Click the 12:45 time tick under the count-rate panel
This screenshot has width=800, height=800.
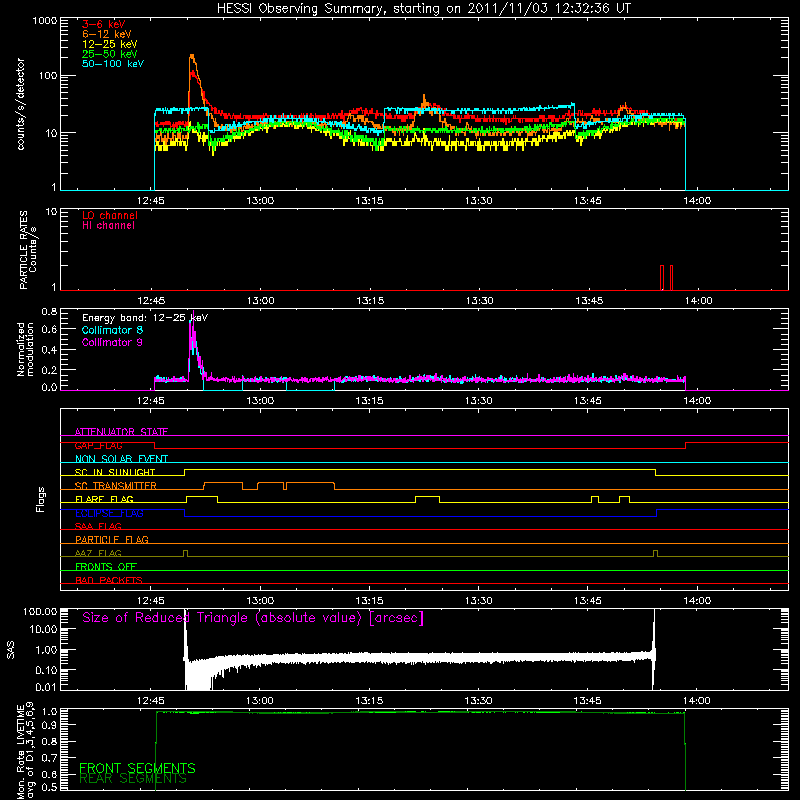[x=151, y=201]
